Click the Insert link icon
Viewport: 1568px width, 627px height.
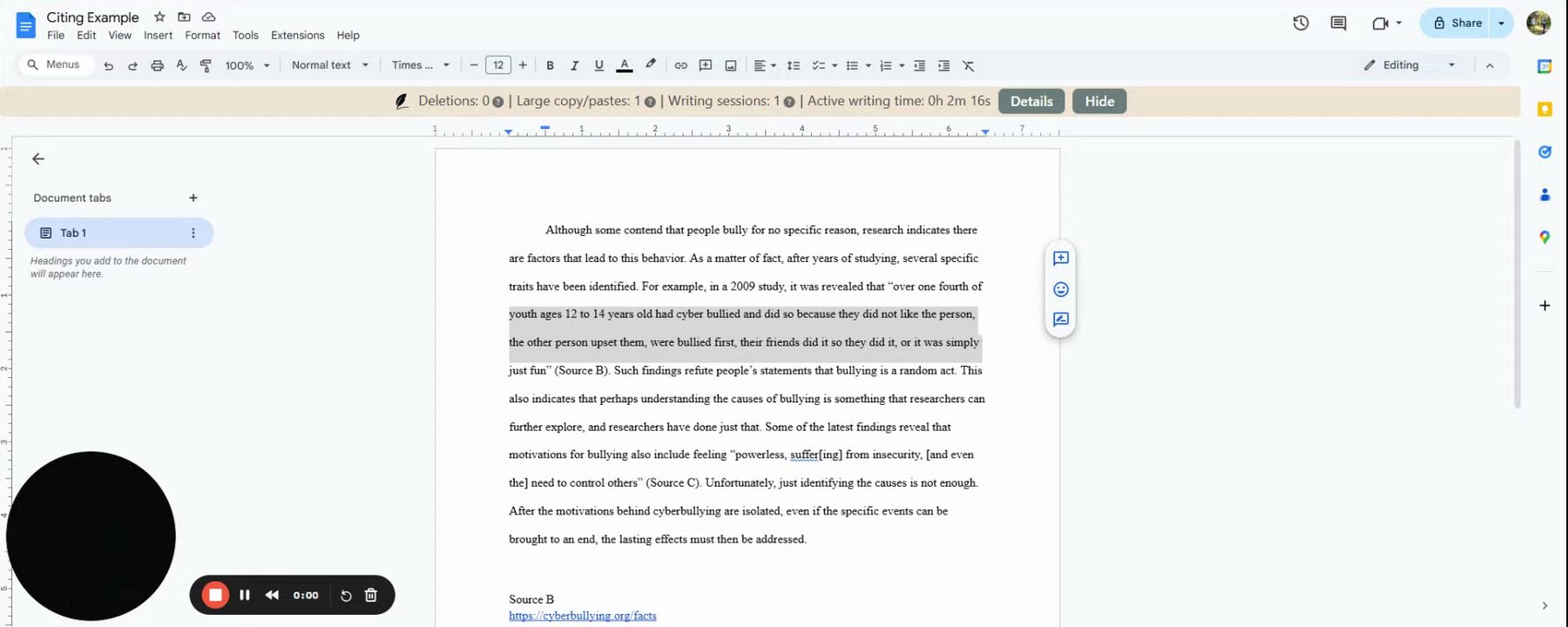[x=680, y=65]
